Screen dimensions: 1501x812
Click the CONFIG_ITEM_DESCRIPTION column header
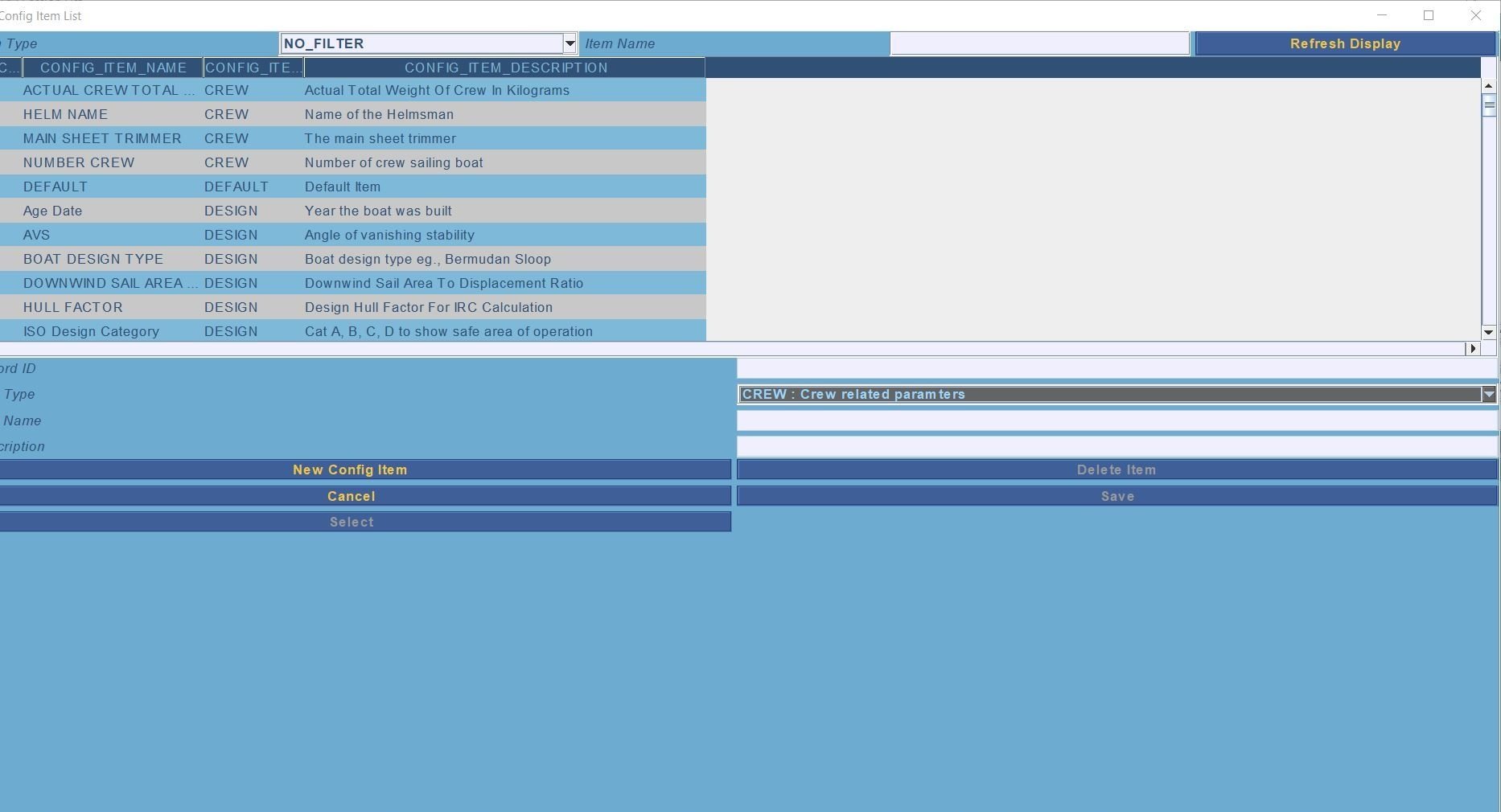pyautogui.click(x=505, y=68)
